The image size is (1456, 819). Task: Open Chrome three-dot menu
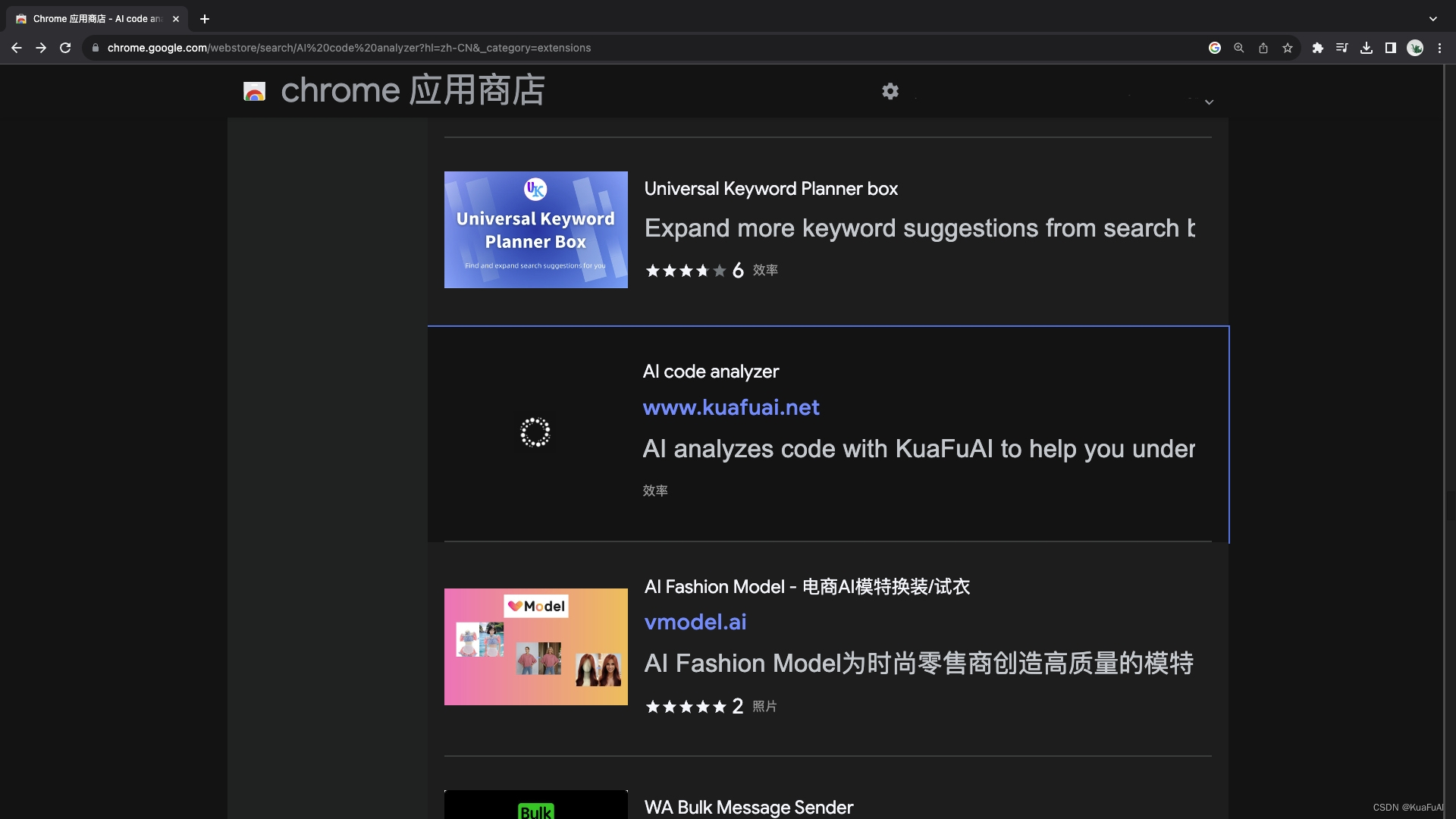[x=1439, y=48]
